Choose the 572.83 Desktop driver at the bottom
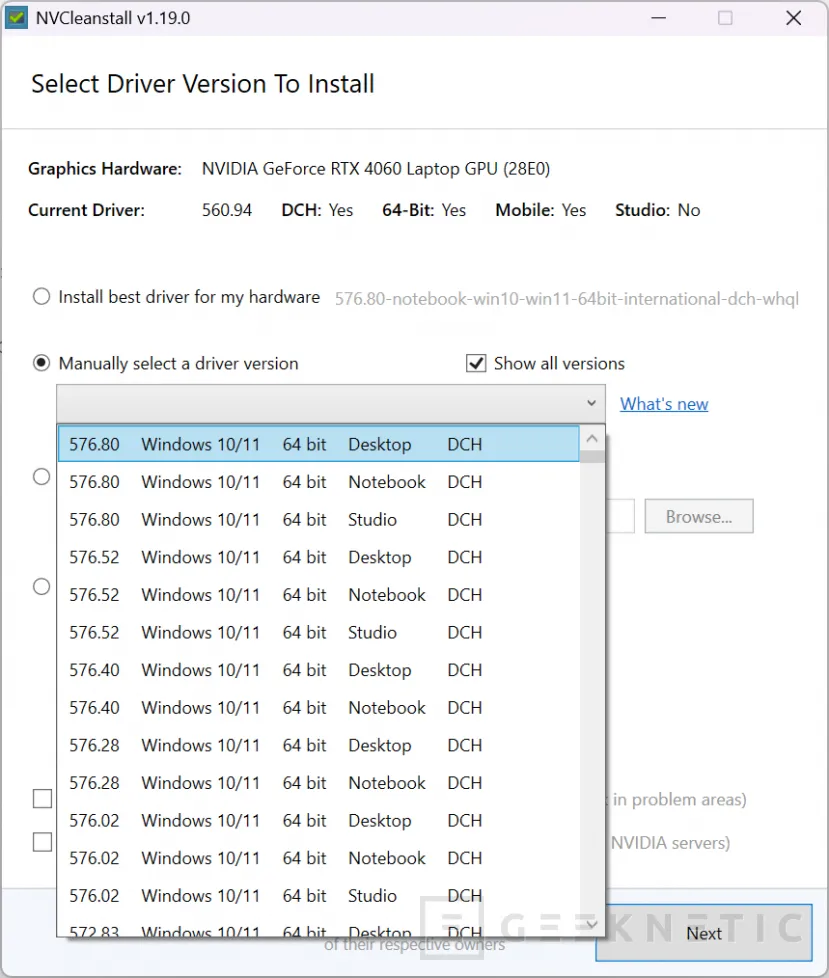Screen dimensions: 829x978 (300, 929)
